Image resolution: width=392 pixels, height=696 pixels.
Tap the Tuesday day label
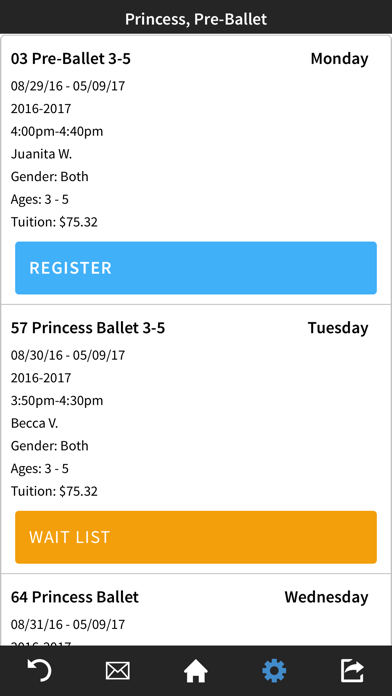pos(338,328)
